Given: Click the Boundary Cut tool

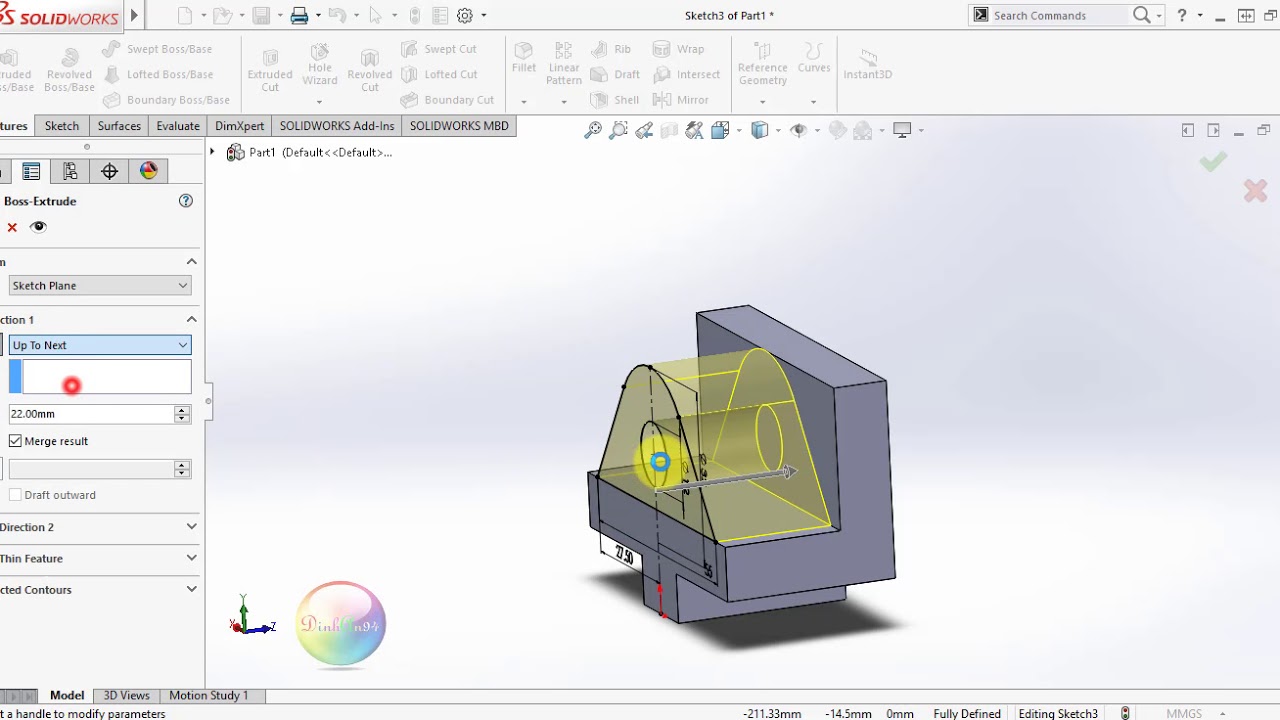Looking at the screenshot, I should coord(447,100).
